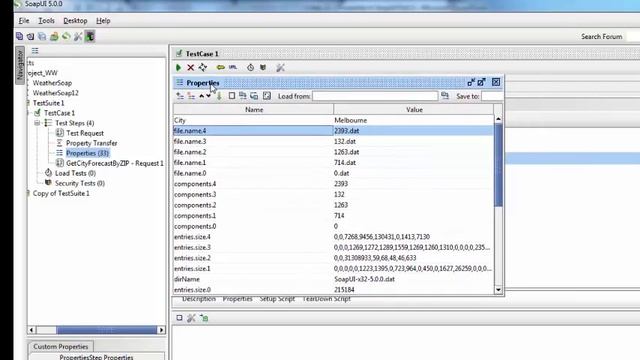Viewport: 640px width, 360px height.
Task: Select Security Tests (0) node
Action: [x=80, y=183]
